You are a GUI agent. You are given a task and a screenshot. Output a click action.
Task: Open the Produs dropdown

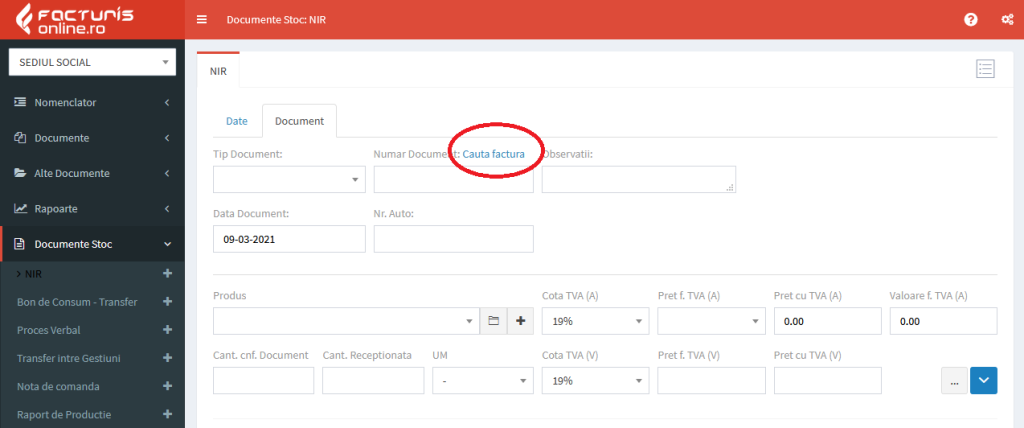(x=347, y=321)
